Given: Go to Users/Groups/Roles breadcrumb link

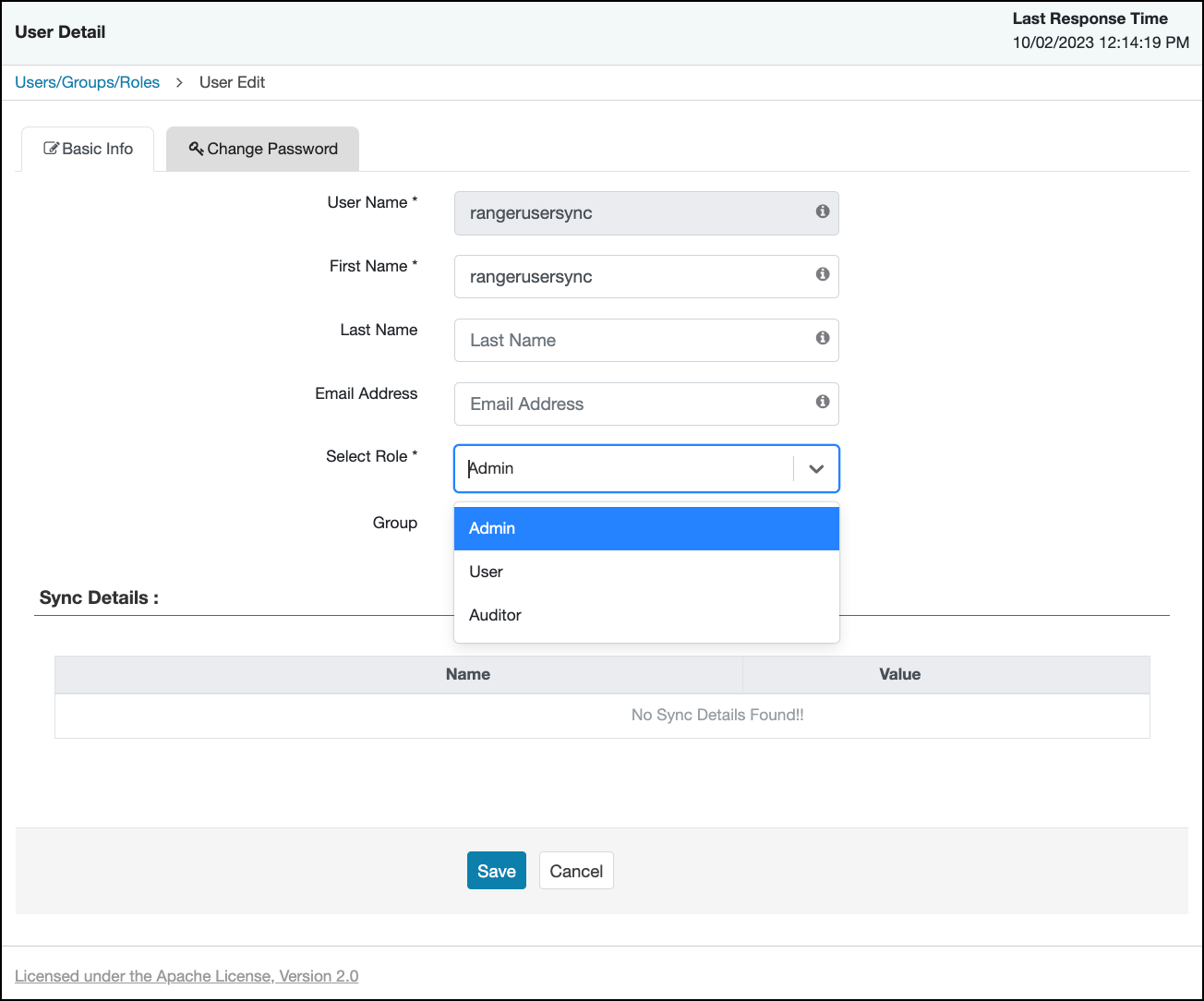Looking at the screenshot, I should click(87, 82).
